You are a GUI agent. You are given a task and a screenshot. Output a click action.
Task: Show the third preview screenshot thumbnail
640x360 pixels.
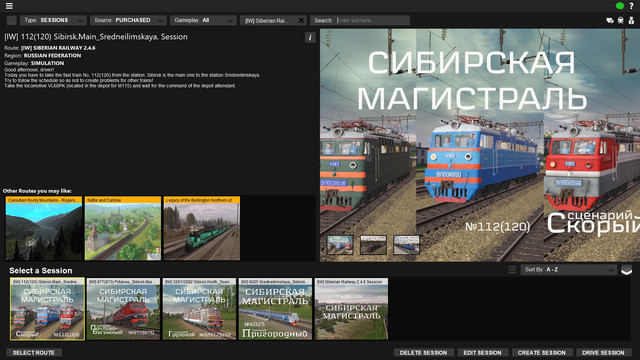pyautogui.click(x=406, y=245)
